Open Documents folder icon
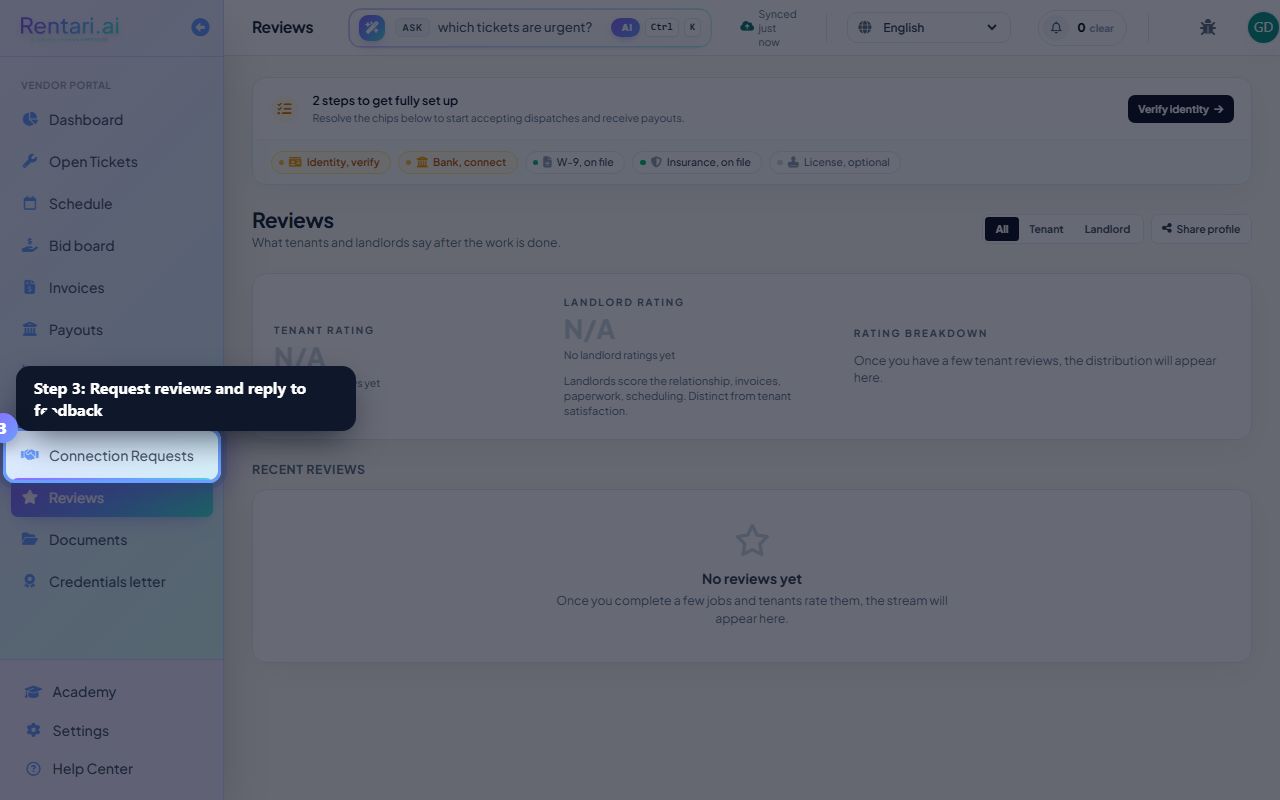 [x=30, y=540]
